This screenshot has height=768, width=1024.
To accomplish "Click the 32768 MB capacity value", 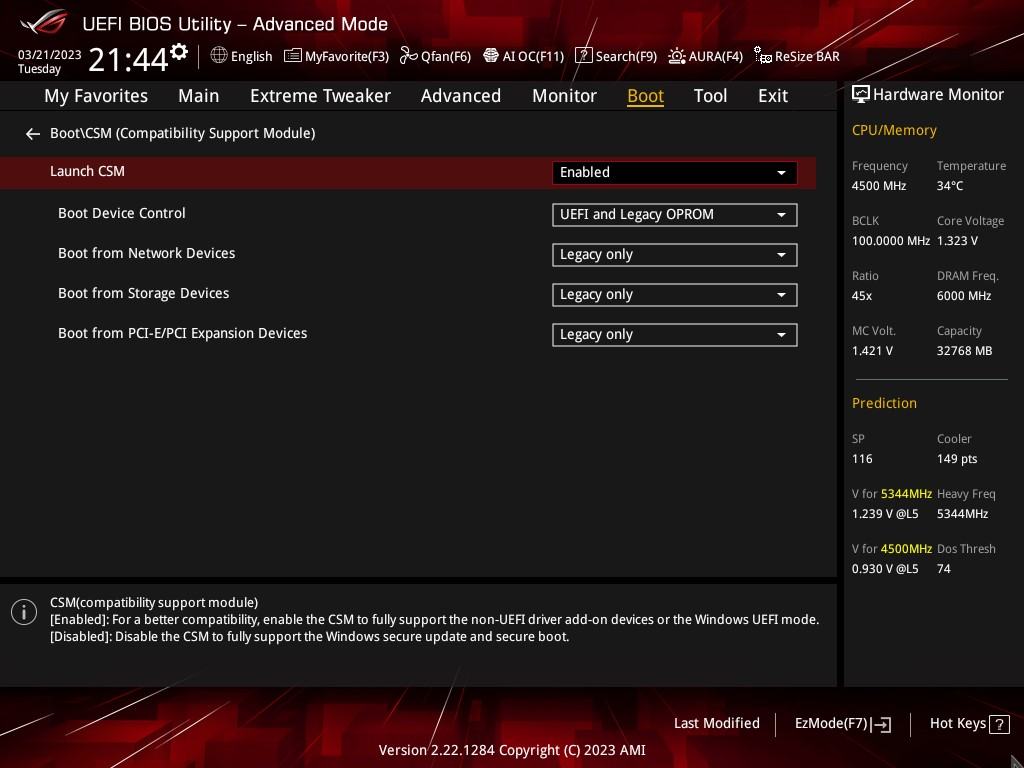I will click(964, 351).
